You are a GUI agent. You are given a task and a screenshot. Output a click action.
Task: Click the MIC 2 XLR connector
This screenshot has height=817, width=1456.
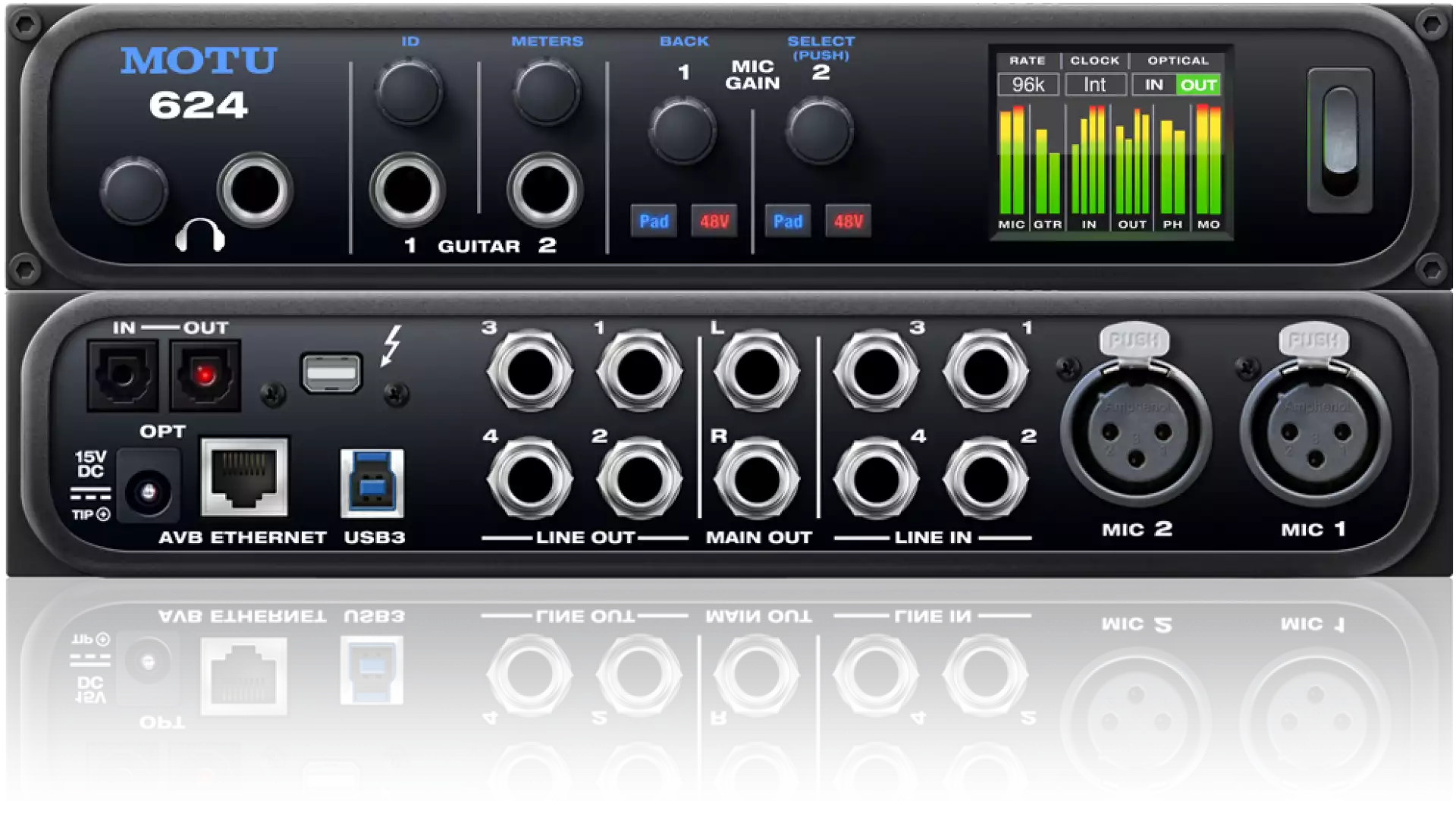[1135, 432]
